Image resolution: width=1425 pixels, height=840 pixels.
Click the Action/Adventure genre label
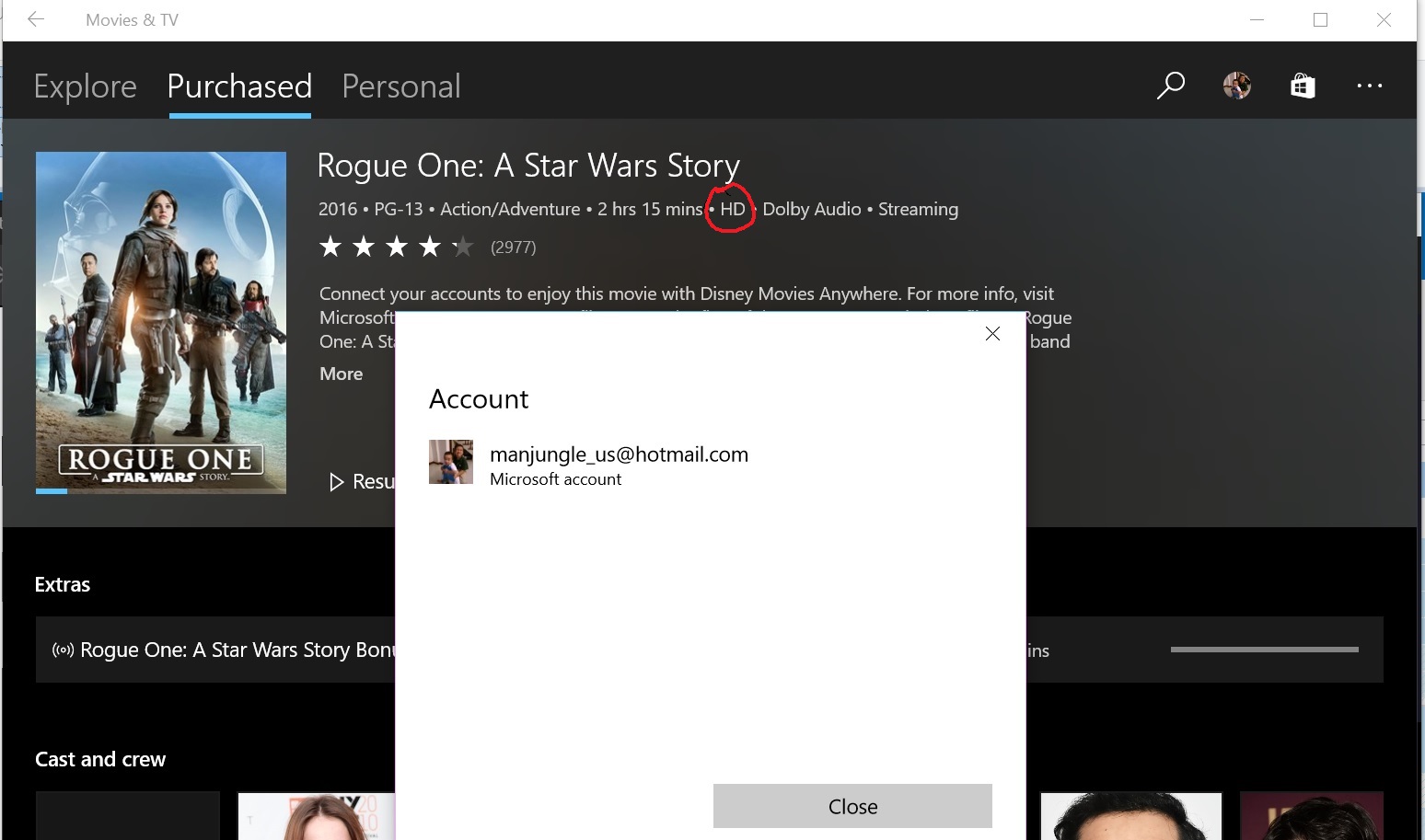(x=510, y=209)
